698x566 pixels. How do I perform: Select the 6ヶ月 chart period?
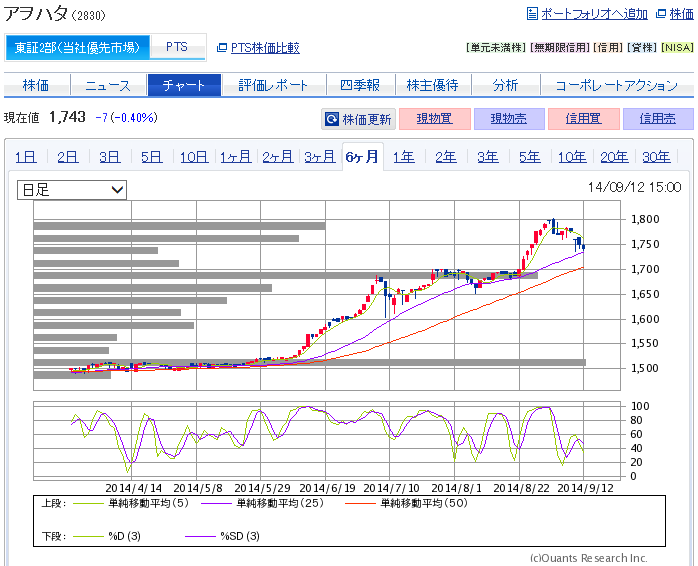[362, 157]
